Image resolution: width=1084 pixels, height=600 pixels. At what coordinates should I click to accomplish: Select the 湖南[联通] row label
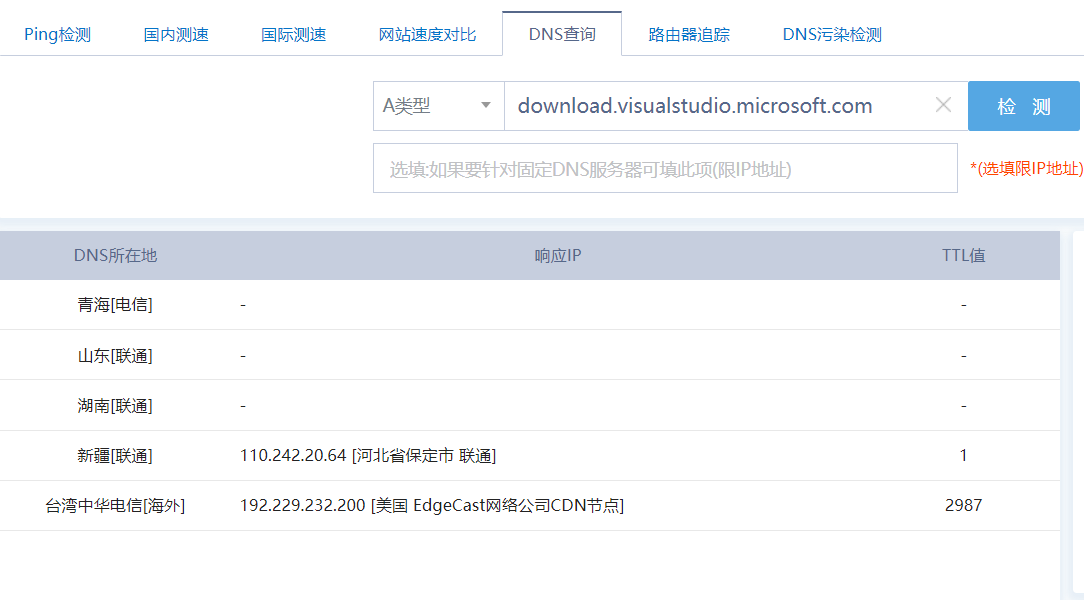115,406
